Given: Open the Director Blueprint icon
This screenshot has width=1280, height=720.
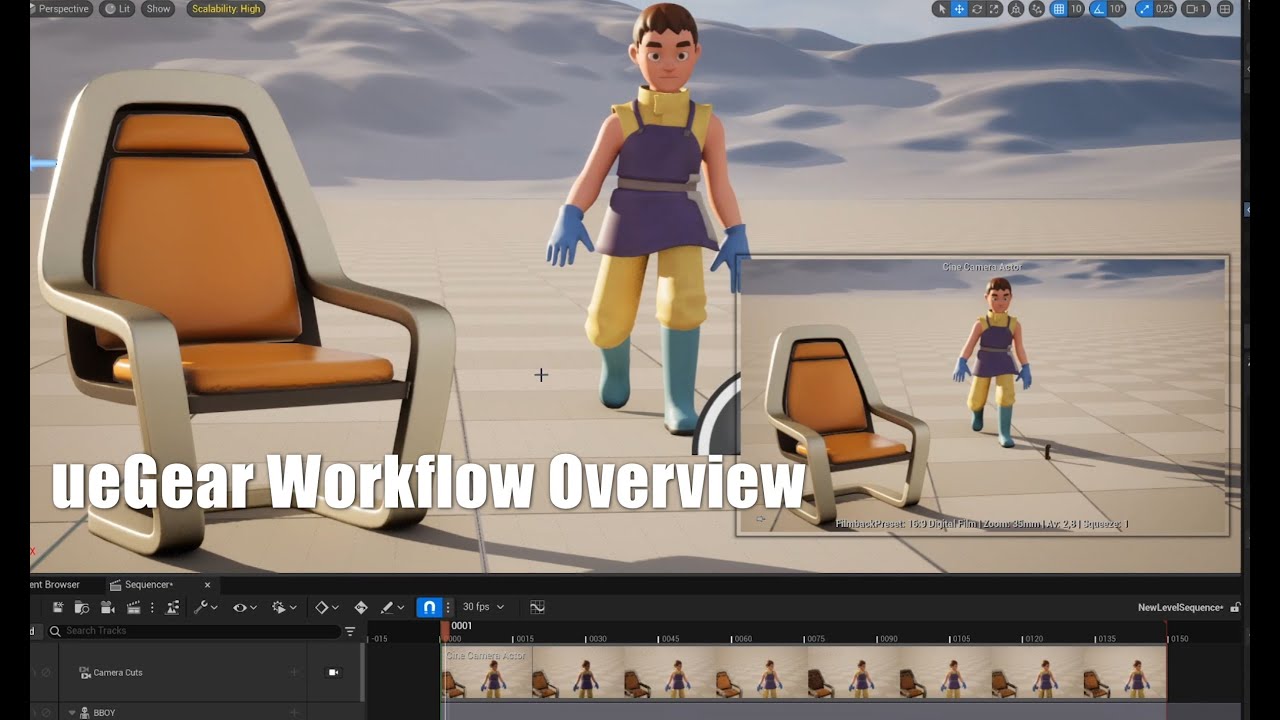Looking at the screenshot, I should [172, 607].
